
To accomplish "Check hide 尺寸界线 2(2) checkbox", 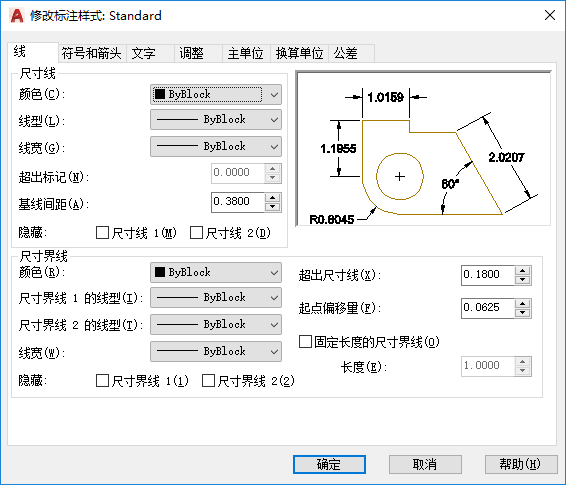I will 209,380.
